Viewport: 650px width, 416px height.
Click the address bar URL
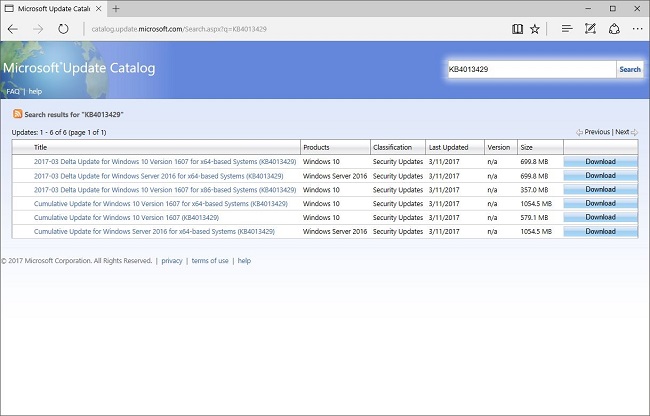click(179, 29)
